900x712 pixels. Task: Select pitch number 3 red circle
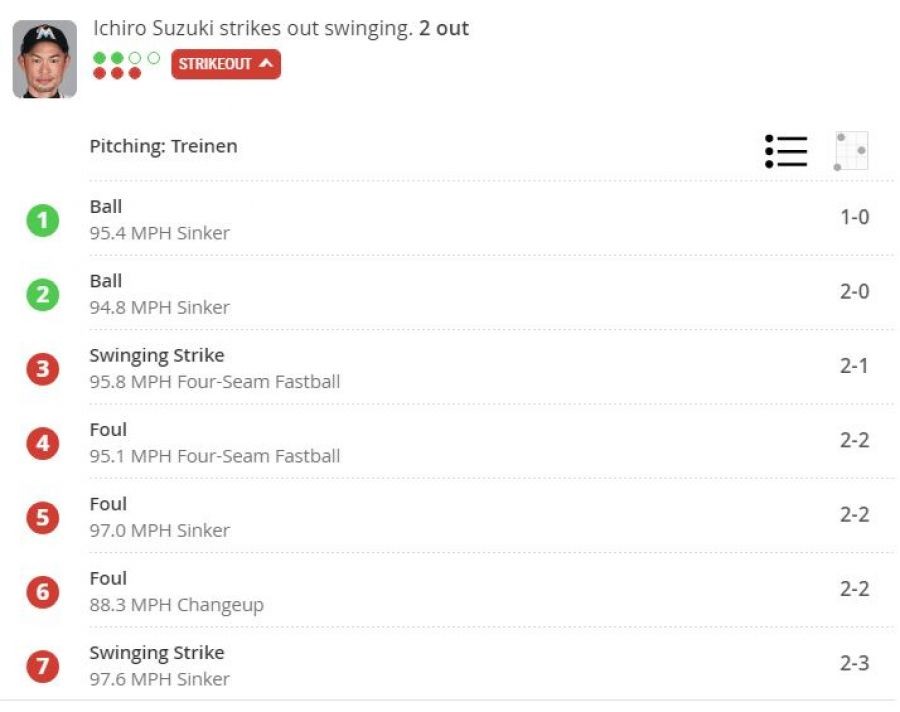43,369
